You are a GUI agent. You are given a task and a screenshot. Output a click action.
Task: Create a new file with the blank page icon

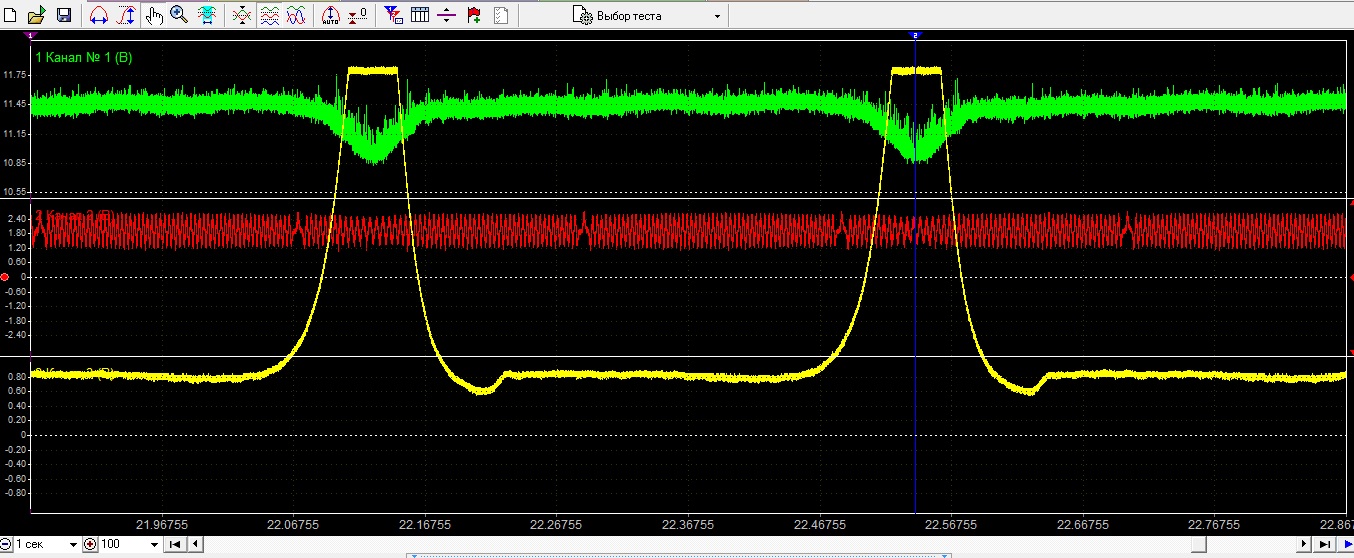[x=11, y=15]
